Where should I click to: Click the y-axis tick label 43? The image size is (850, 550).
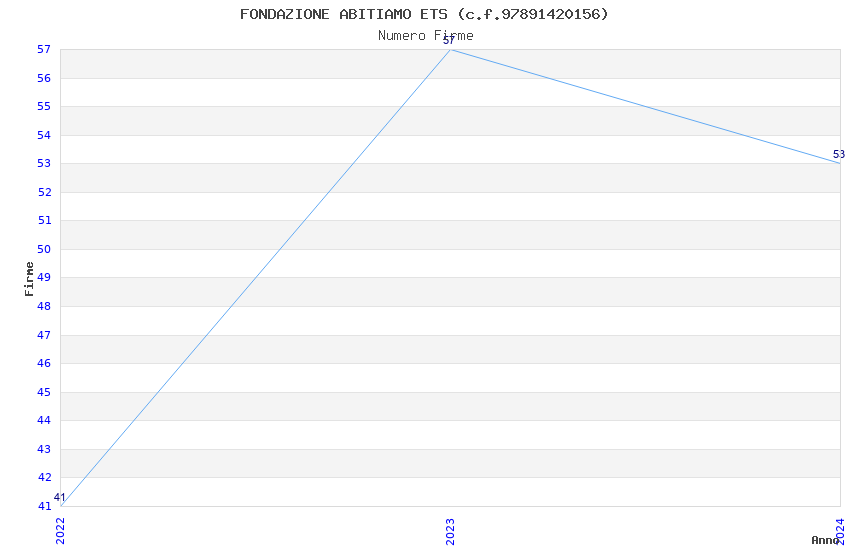(x=44, y=449)
